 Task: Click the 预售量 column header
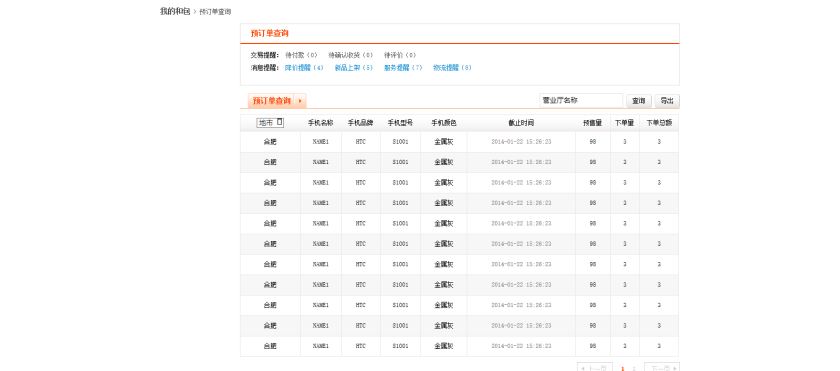click(x=592, y=123)
